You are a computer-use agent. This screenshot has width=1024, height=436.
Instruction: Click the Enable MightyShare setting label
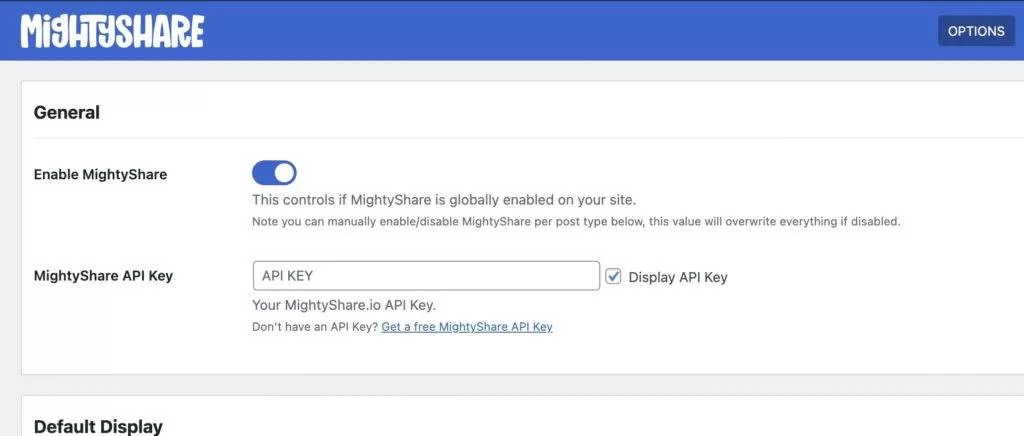(x=100, y=174)
